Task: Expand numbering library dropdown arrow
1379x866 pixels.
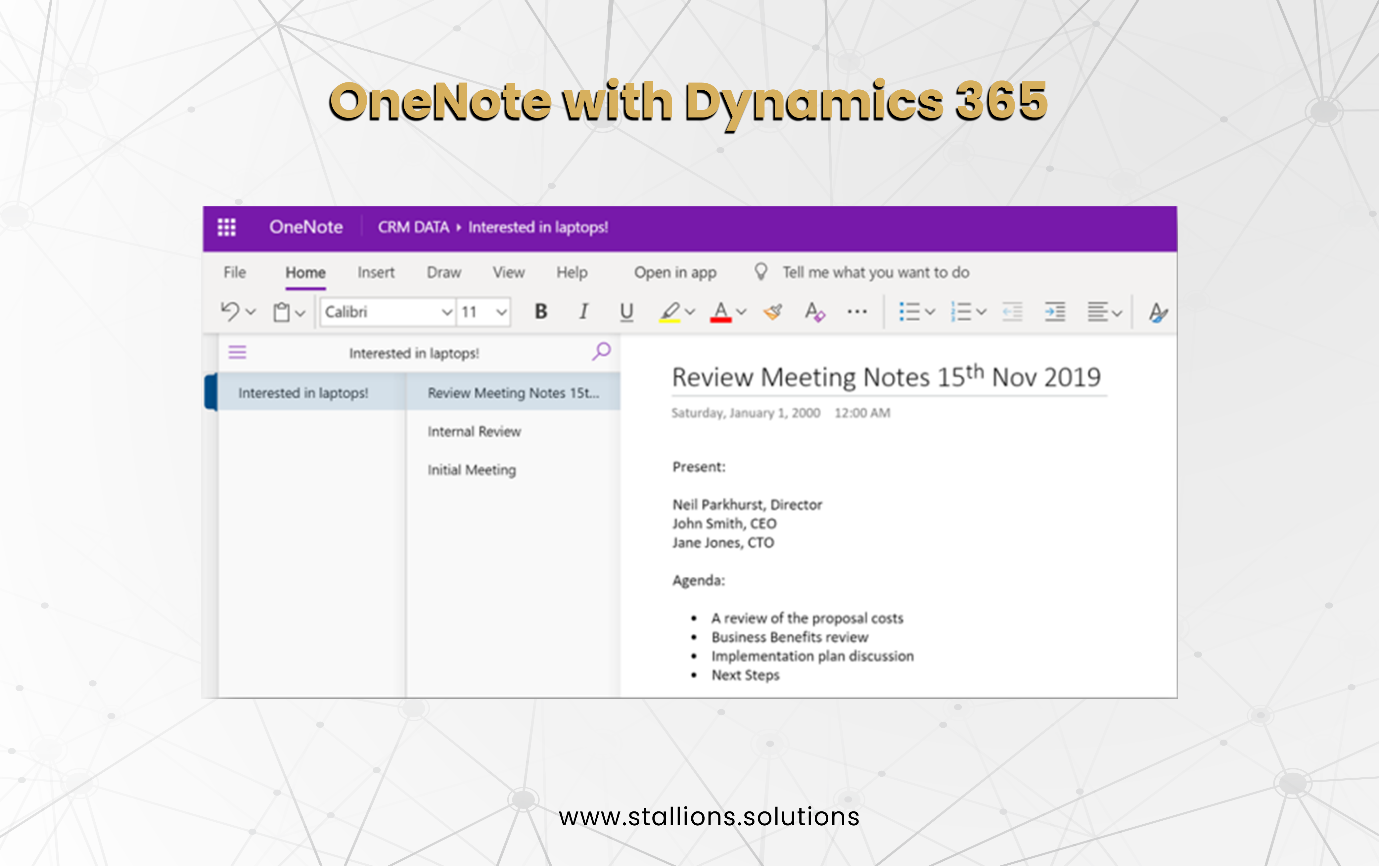Action: (981, 312)
